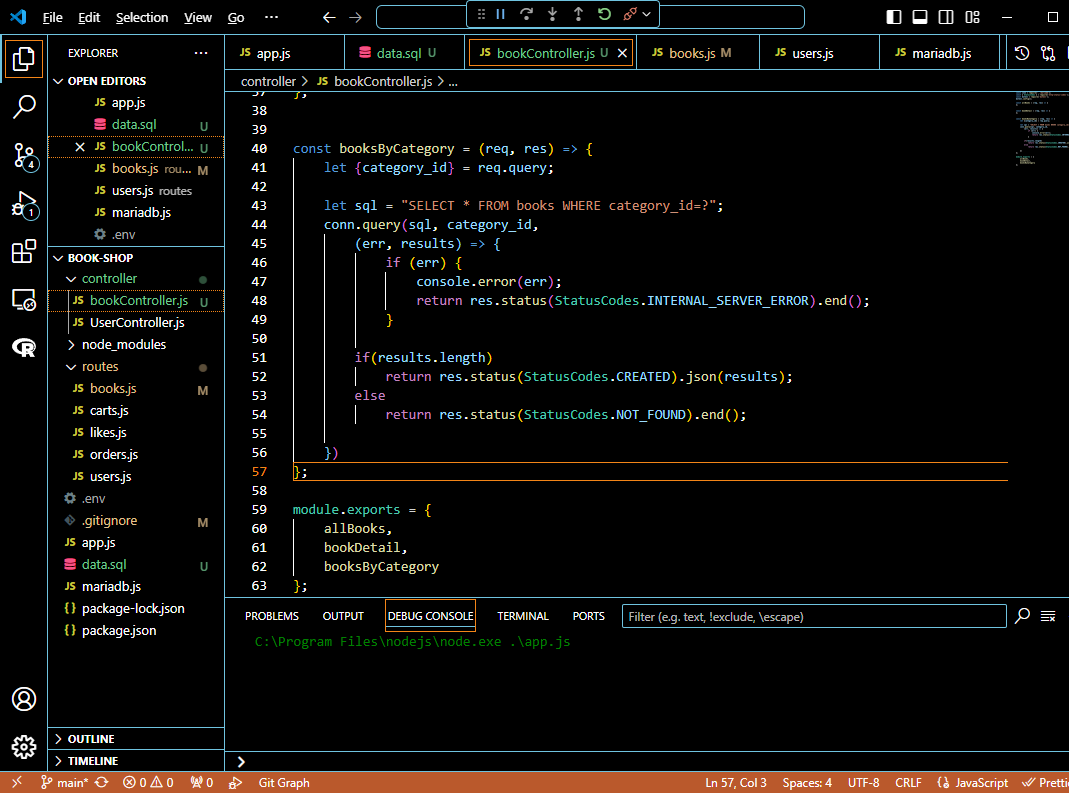1069x793 pixels.
Task: Collapse the routes folder
Action: pos(71,367)
